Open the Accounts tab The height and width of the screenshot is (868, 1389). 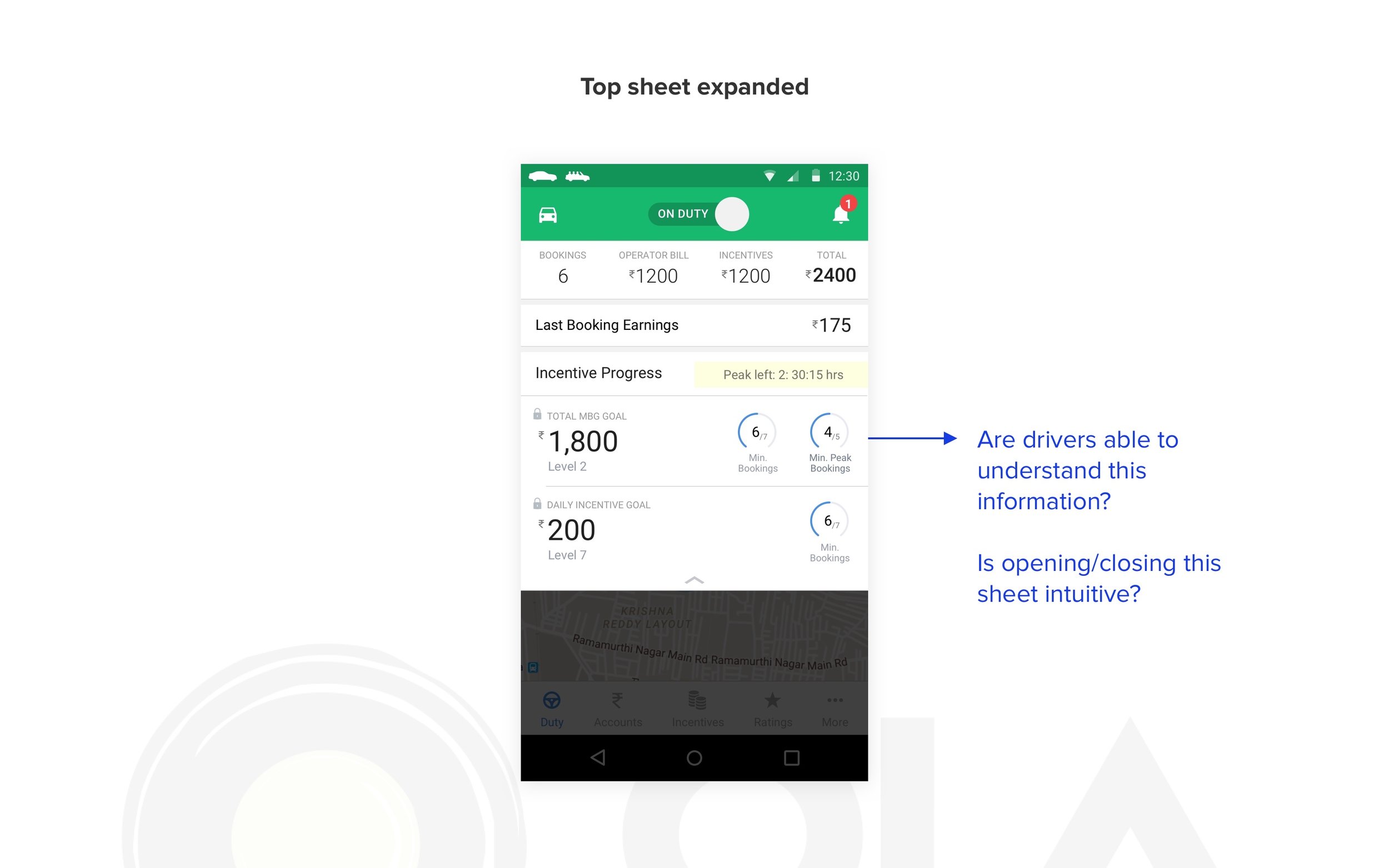(617, 709)
